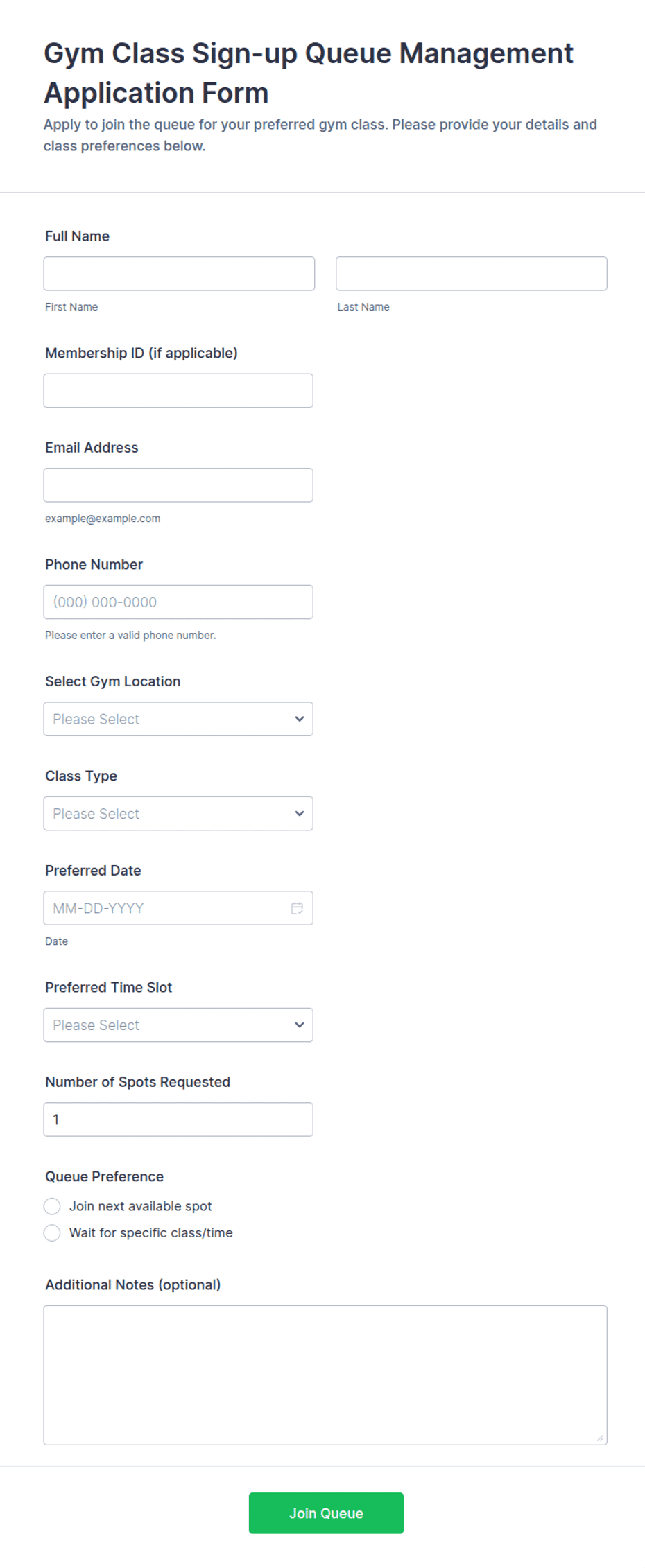Click the Preferred Time Slot chevron arrow
This screenshot has width=645, height=1568.
pos(300,1025)
